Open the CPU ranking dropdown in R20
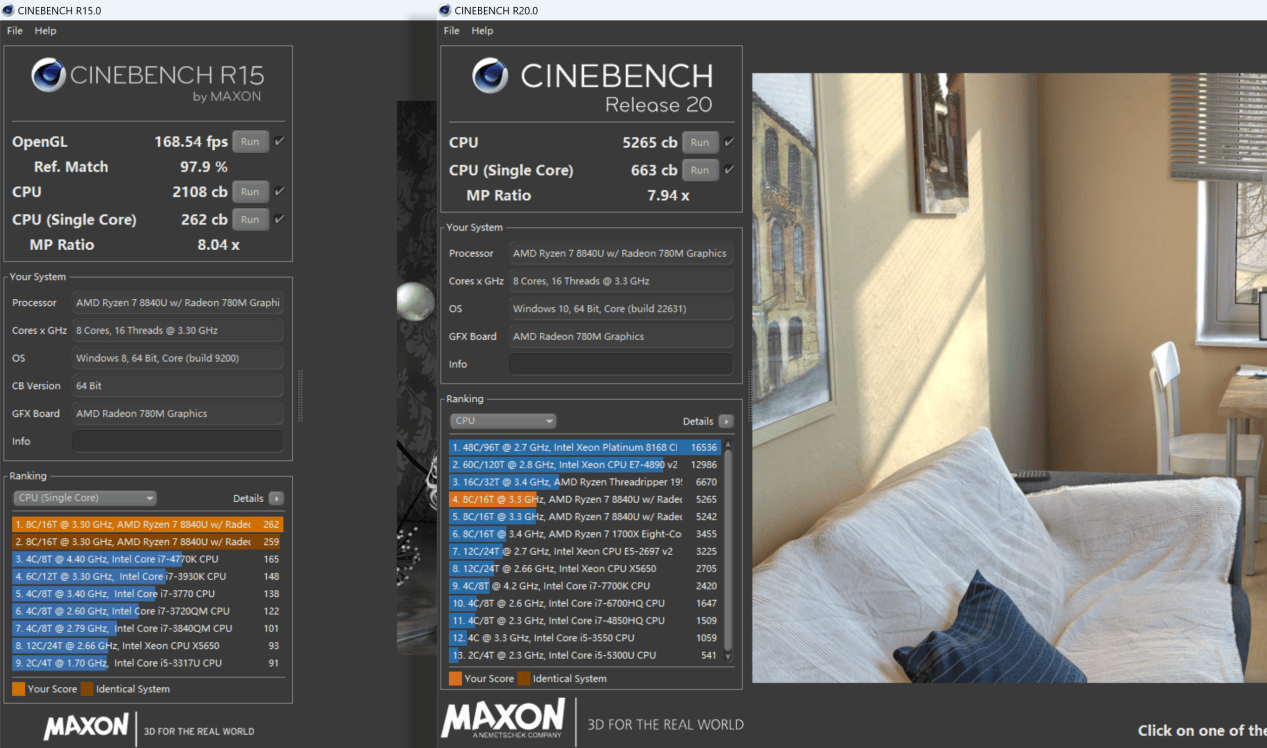The height and width of the screenshot is (748, 1267). (x=503, y=421)
